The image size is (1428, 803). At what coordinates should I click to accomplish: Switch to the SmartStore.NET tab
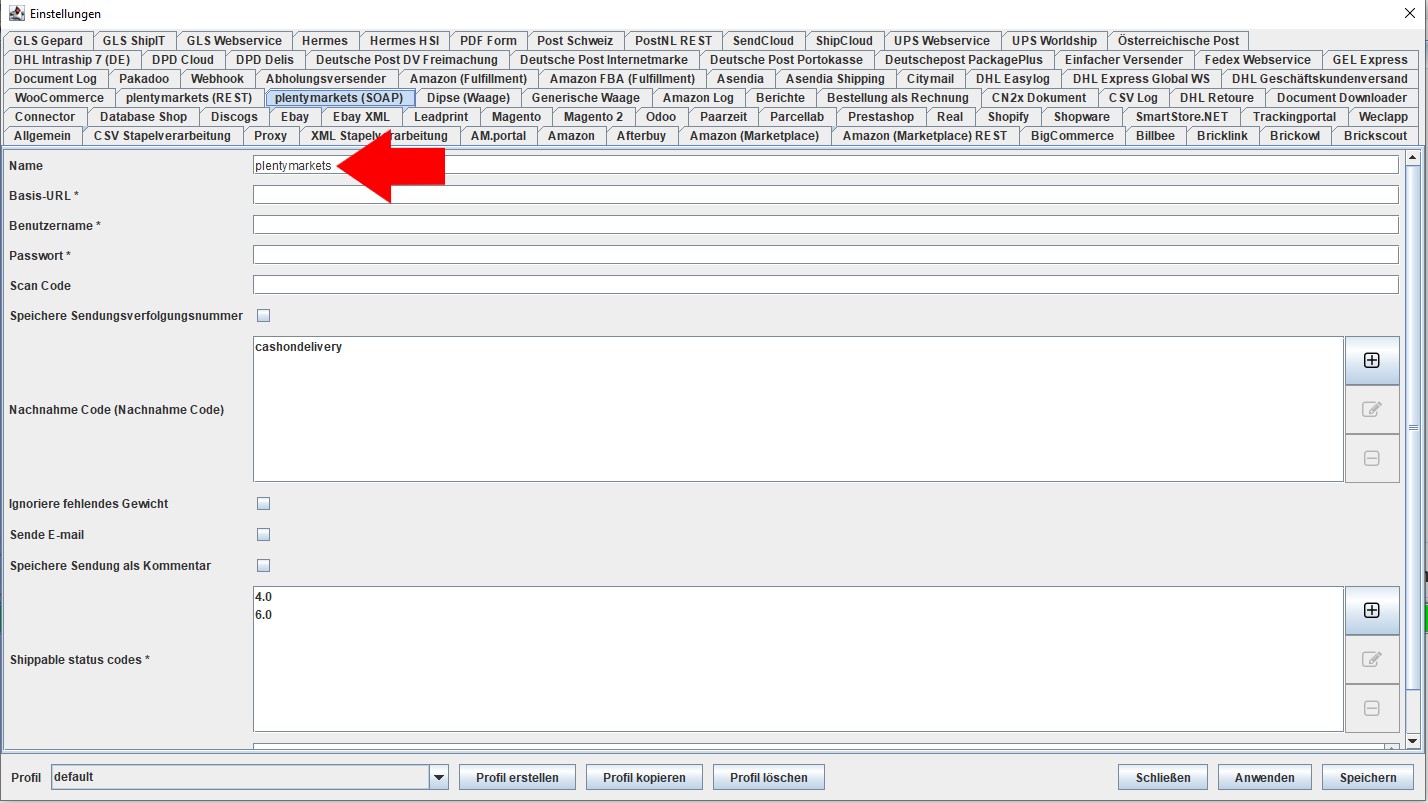tap(1181, 117)
